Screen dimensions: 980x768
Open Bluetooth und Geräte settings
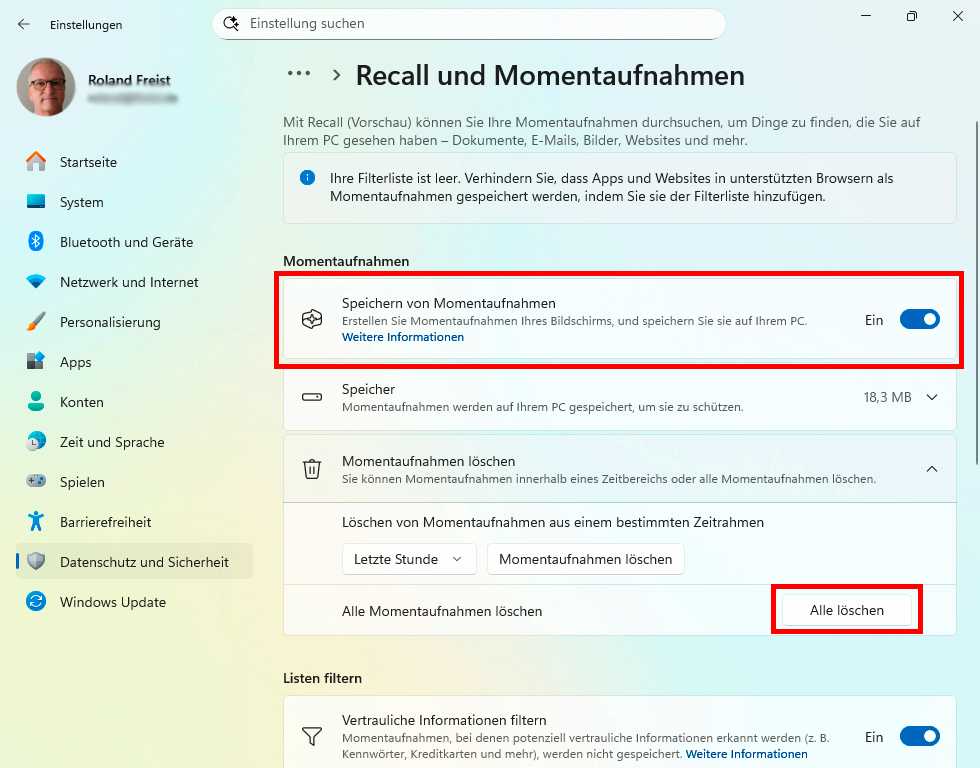[x=134, y=242]
